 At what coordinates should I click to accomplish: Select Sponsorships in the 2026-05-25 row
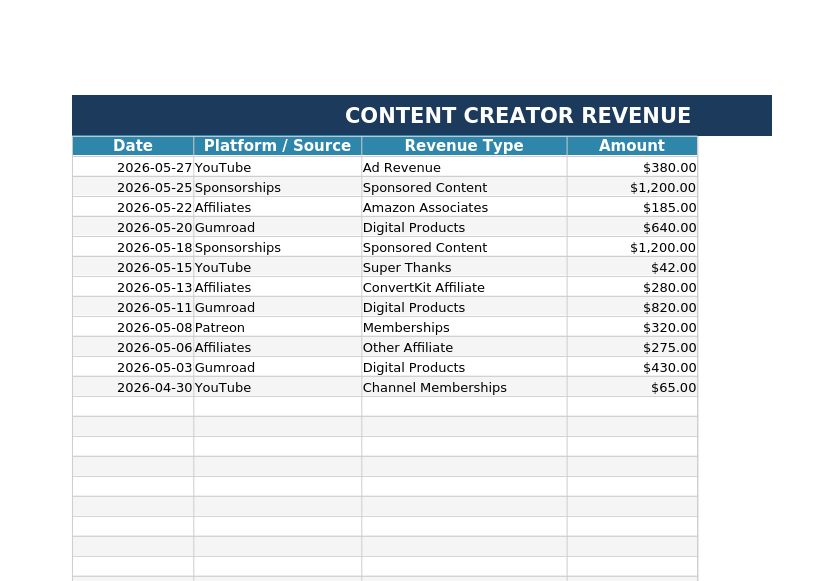point(277,188)
